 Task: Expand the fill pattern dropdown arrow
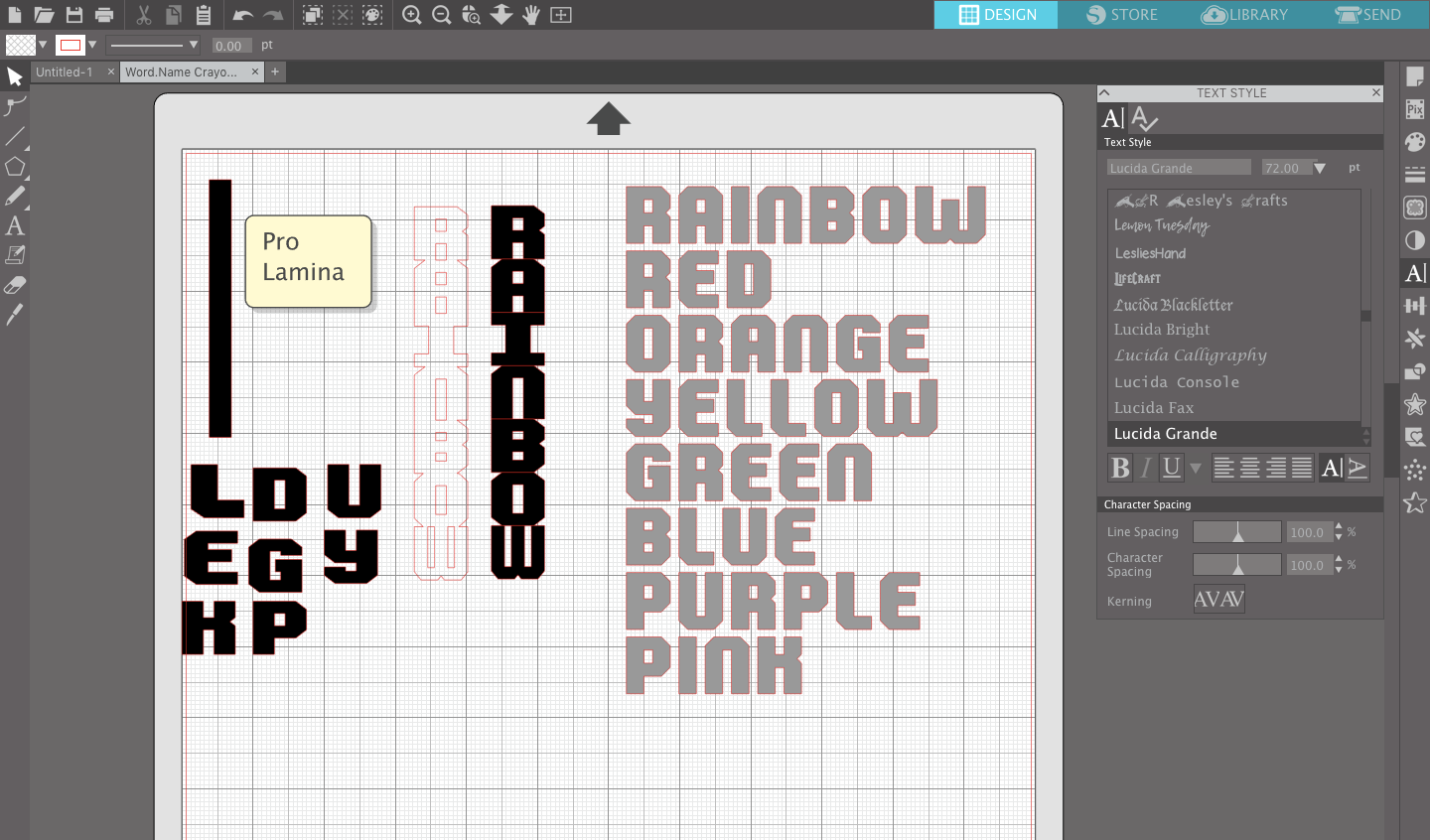click(x=44, y=45)
